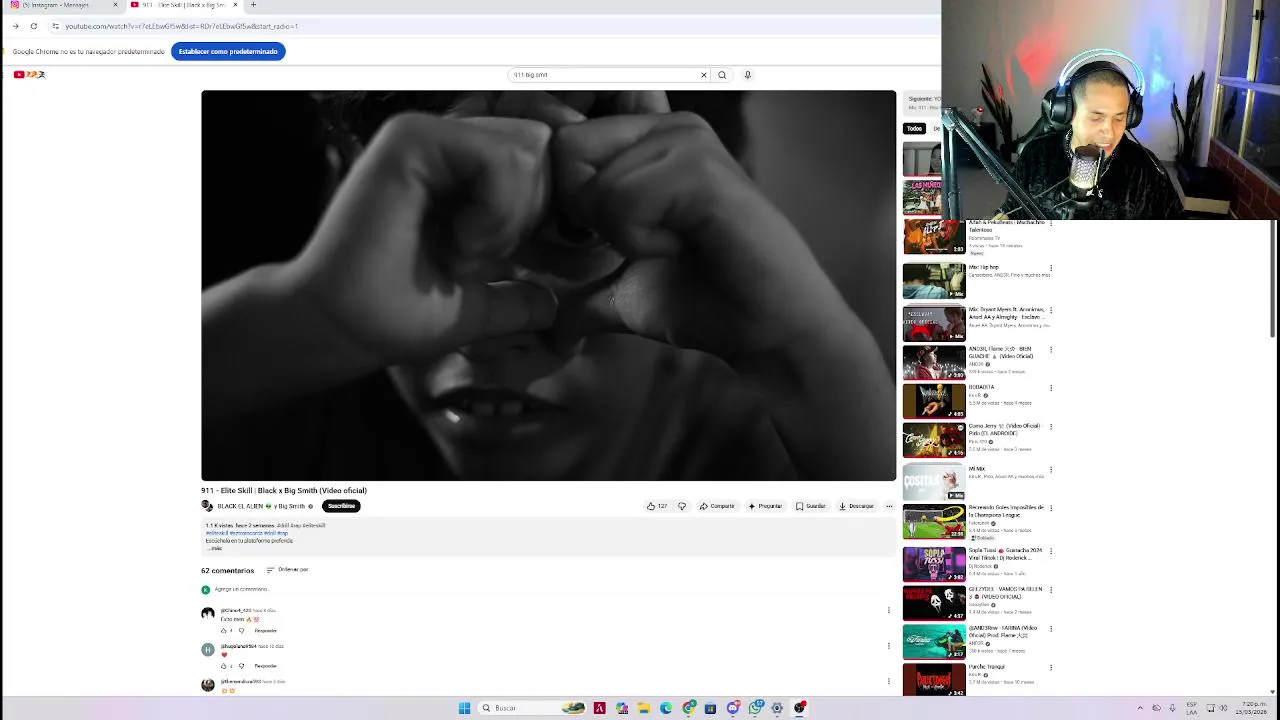Viewport: 1280px width, 720px height.
Task: Click the BLACK EL ALIEN channel avatar
Action: pos(207,506)
